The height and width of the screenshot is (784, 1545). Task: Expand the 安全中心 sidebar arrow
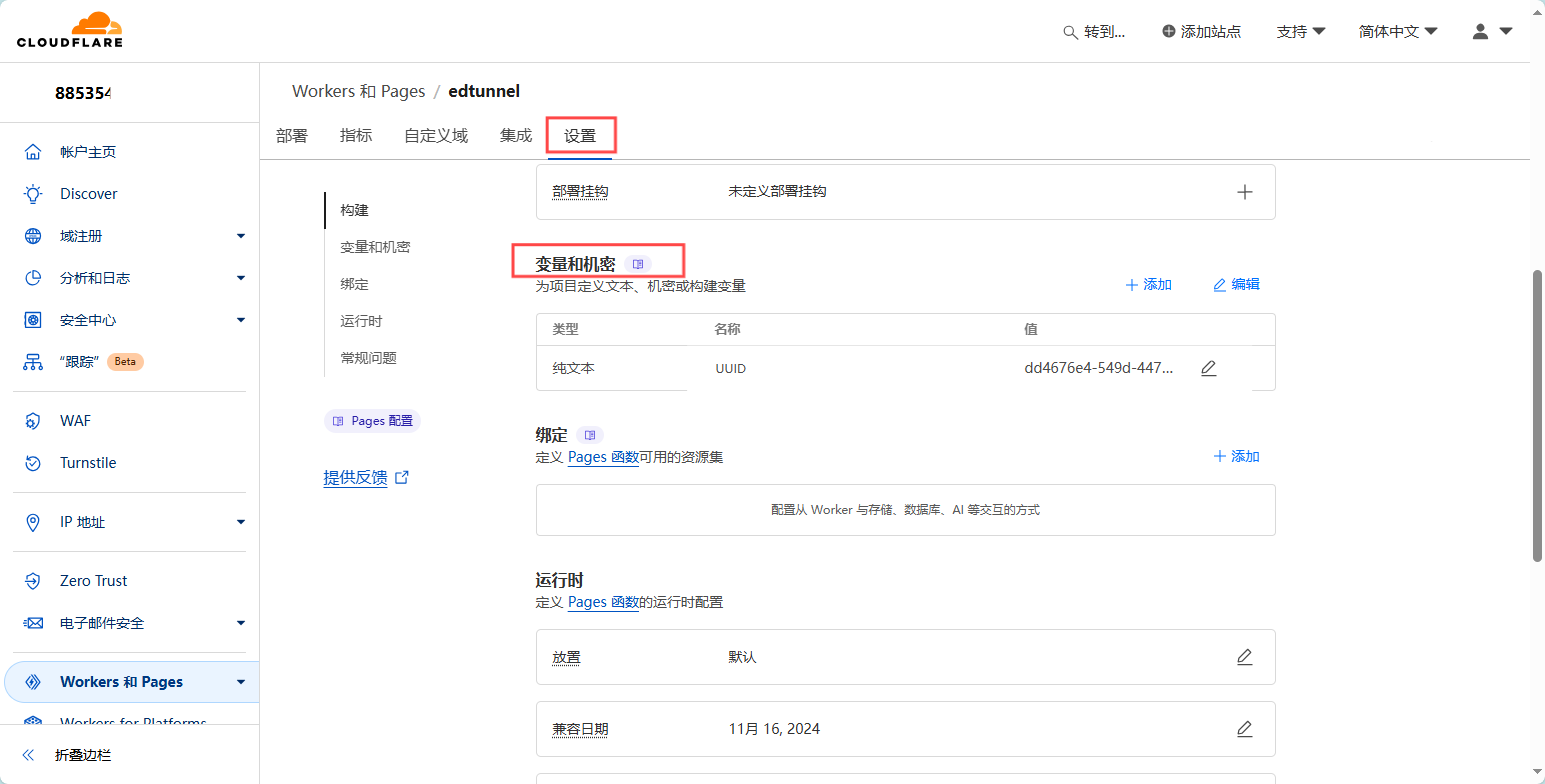pos(241,320)
